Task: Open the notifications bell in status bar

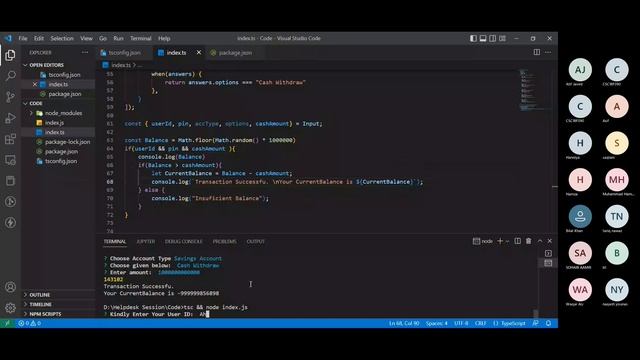Action: 549,323
